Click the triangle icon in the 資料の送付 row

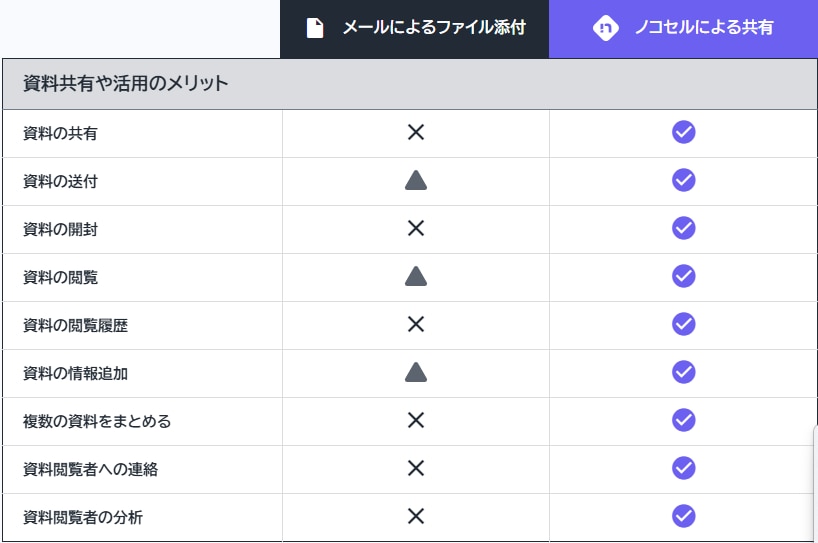[416, 180]
